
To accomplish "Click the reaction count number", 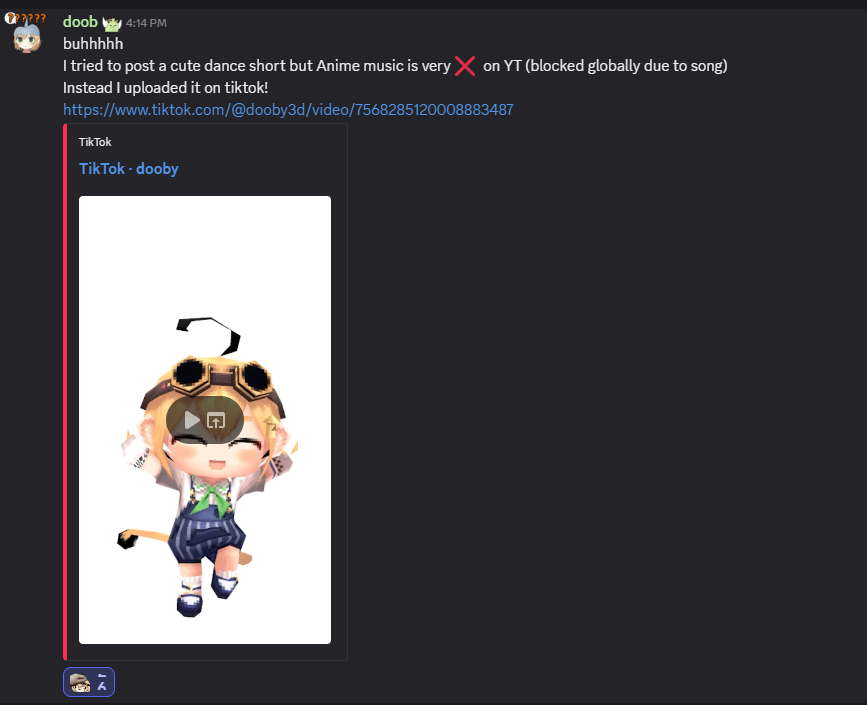I will tap(102, 682).
